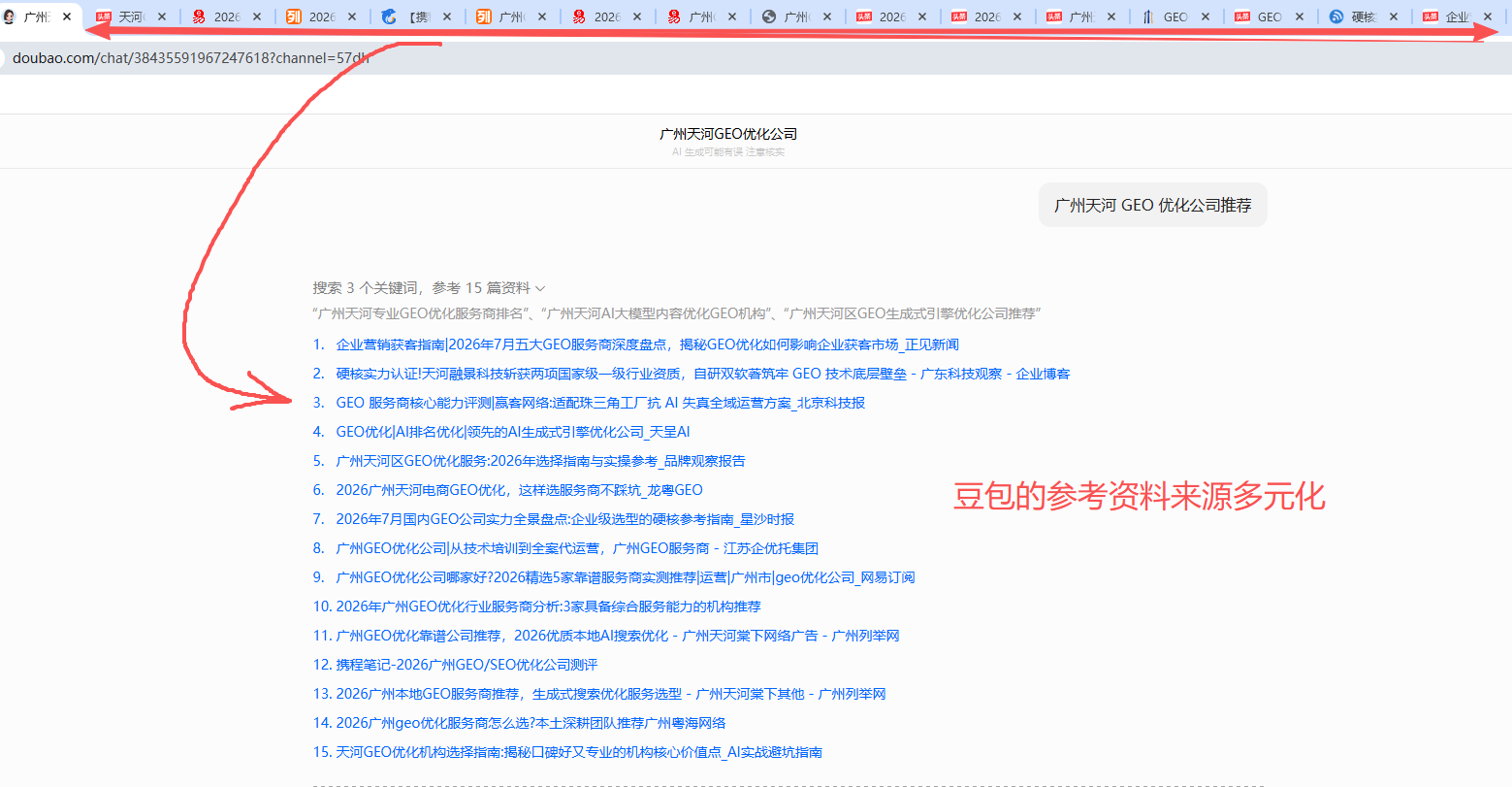1512x787 pixels.
Task: Open reference 15 天河GEO优化机构选择指南 link
Action: click(579, 752)
